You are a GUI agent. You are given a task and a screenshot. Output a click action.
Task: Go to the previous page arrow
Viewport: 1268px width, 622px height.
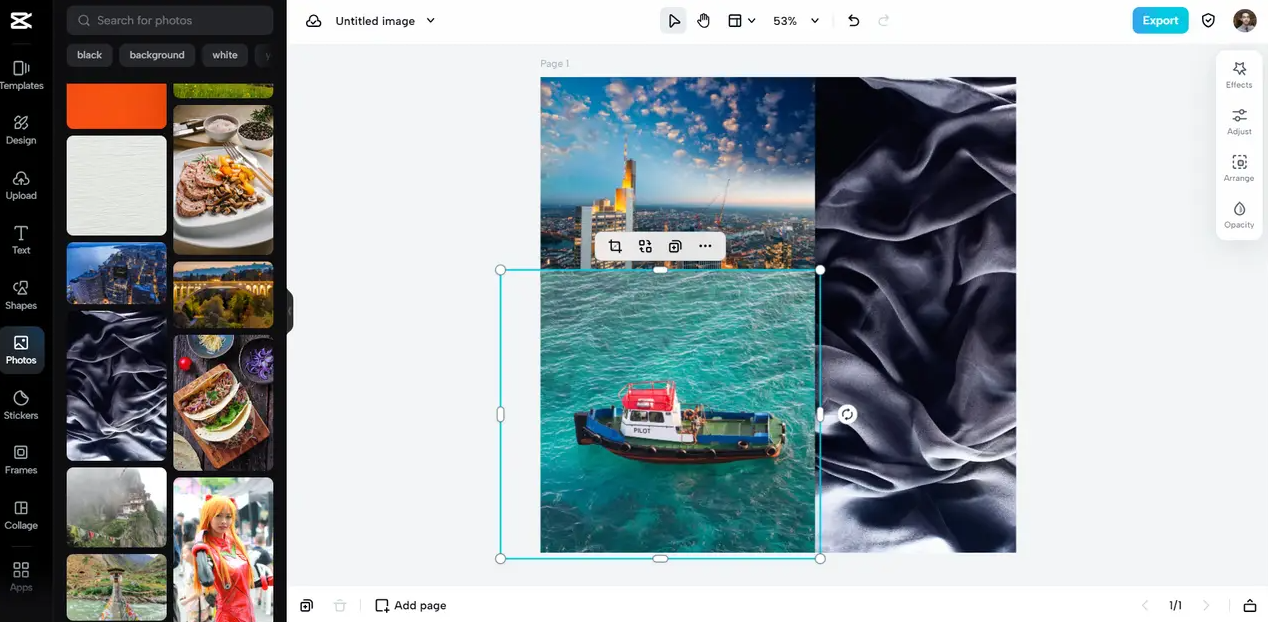[x=1145, y=605]
